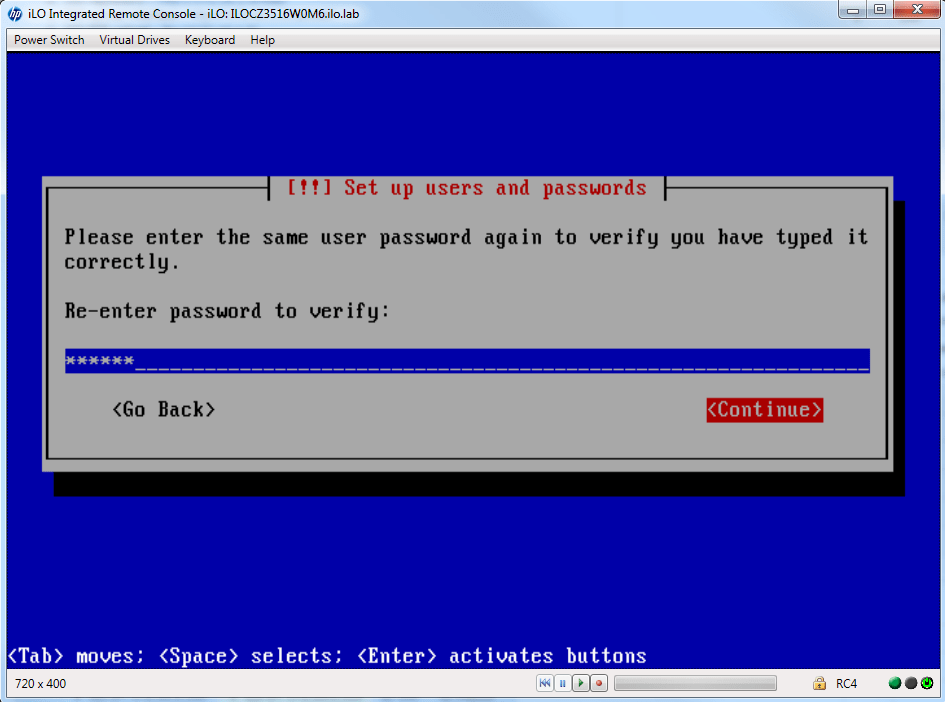Screen dimensions: 945x702
Task: Maximize the iLO Remote Console window
Action: (880, 10)
